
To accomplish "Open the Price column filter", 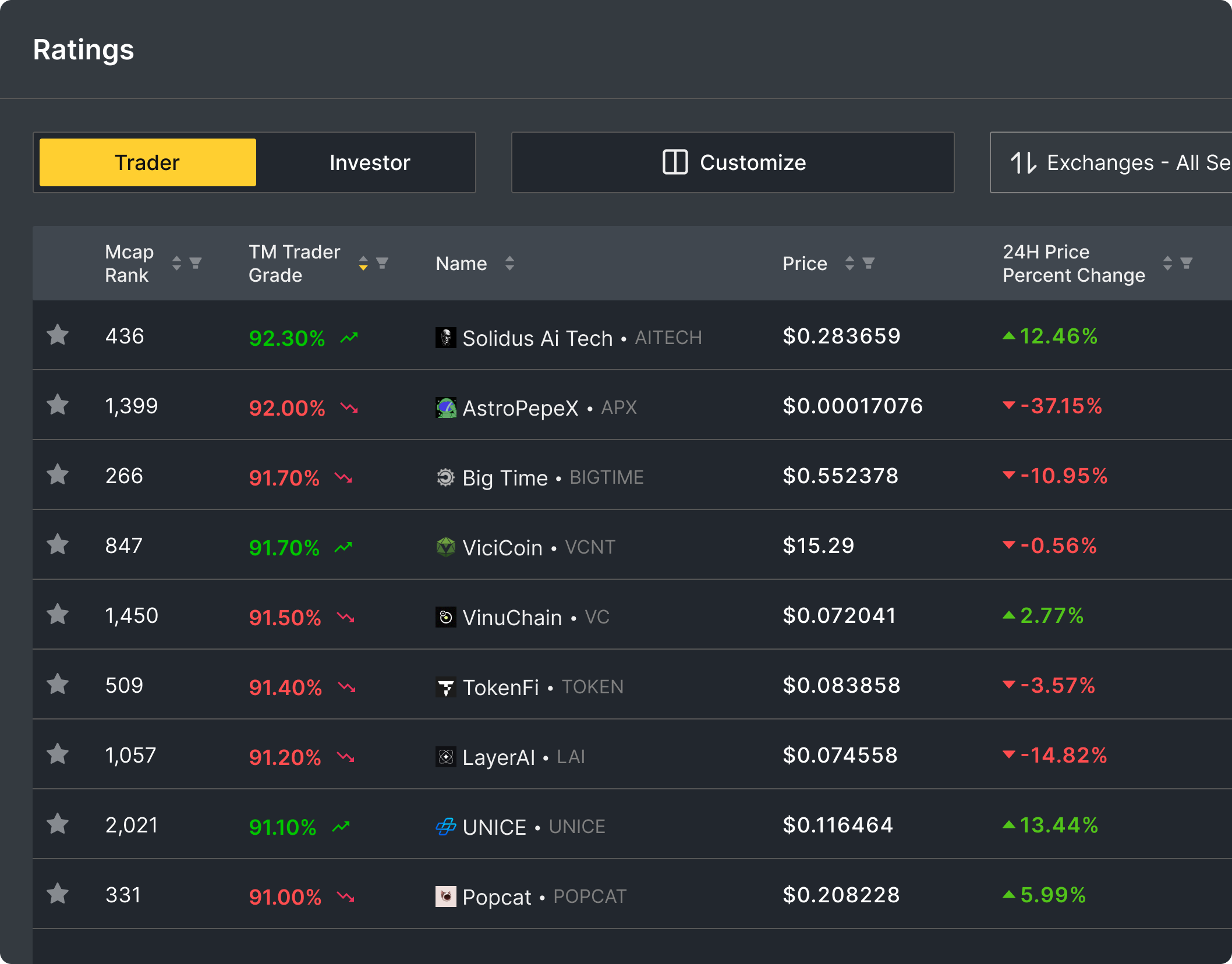I will (869, 263).
